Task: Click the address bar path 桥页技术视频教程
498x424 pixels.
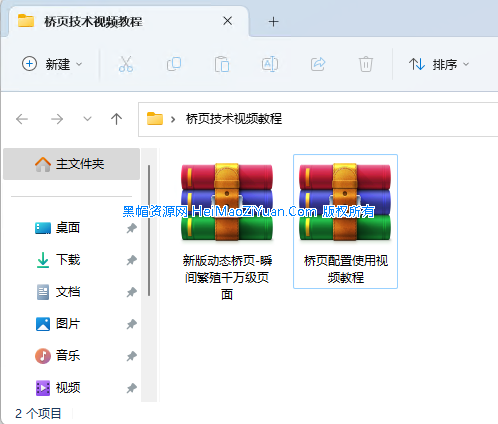Action: click(x=234, y=119)
